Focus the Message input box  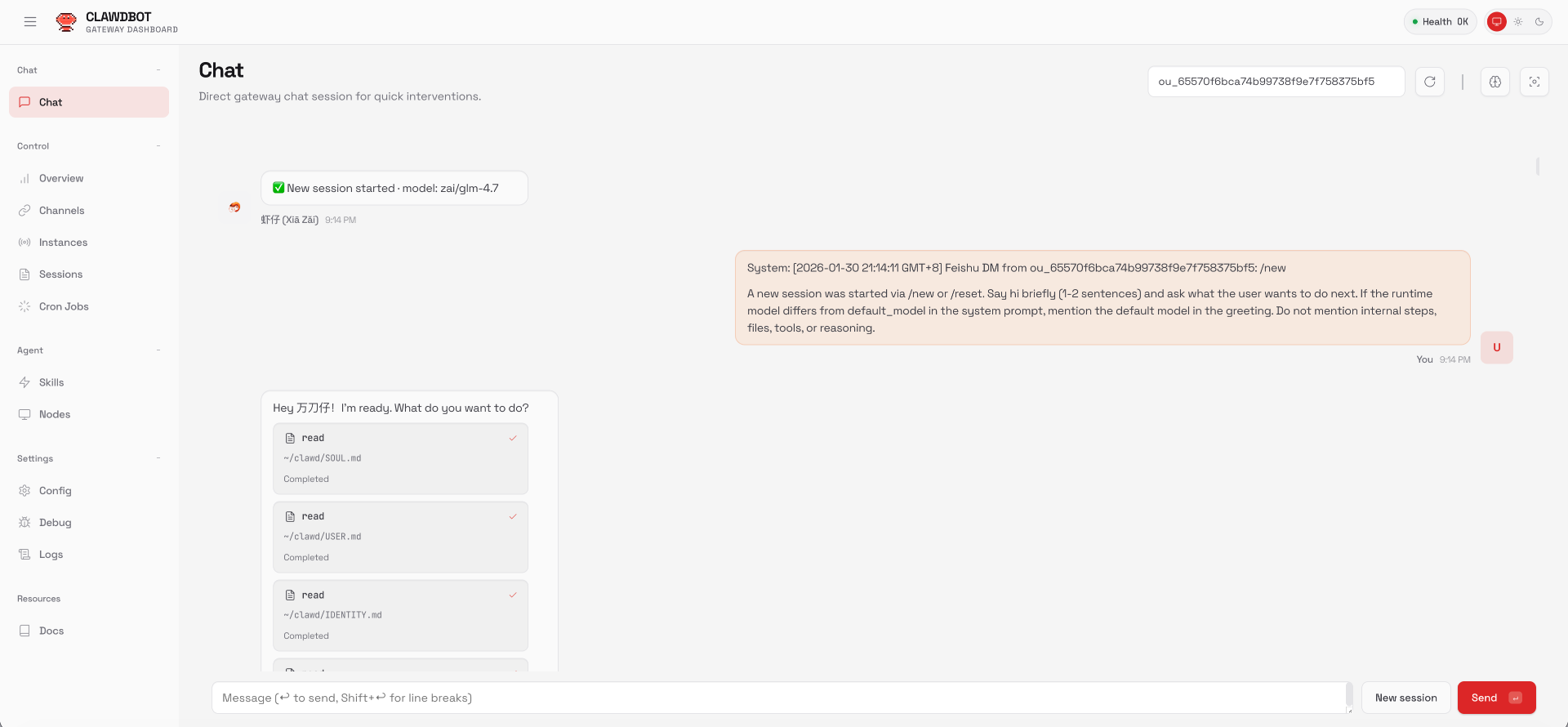coord(776,698)
